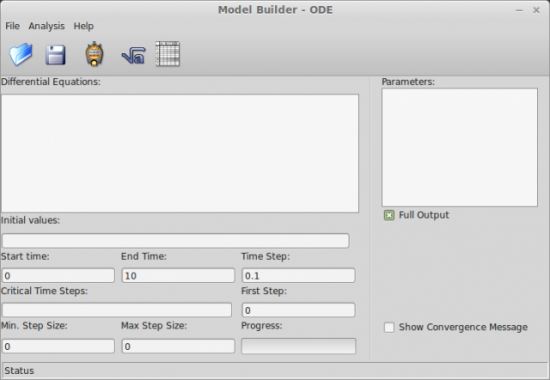The width and height of the screenshot is (550, 380).
Task: Enable Show Convergence Message checkbox
Action: click(x=389, y=327)
